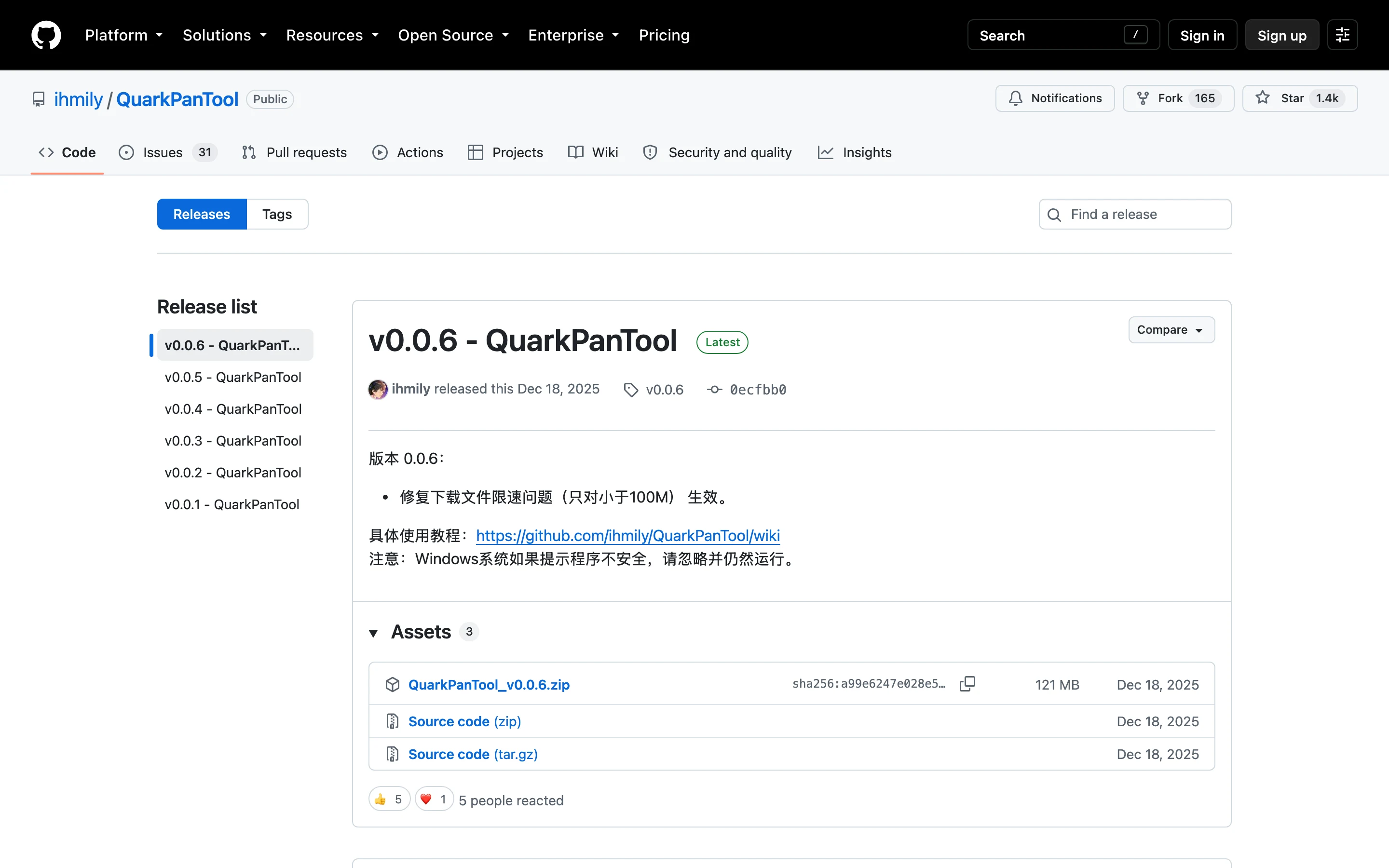
Task: Open the v0.0.6 - QuarkPanTool release title
Action: (x=522, y=340)
